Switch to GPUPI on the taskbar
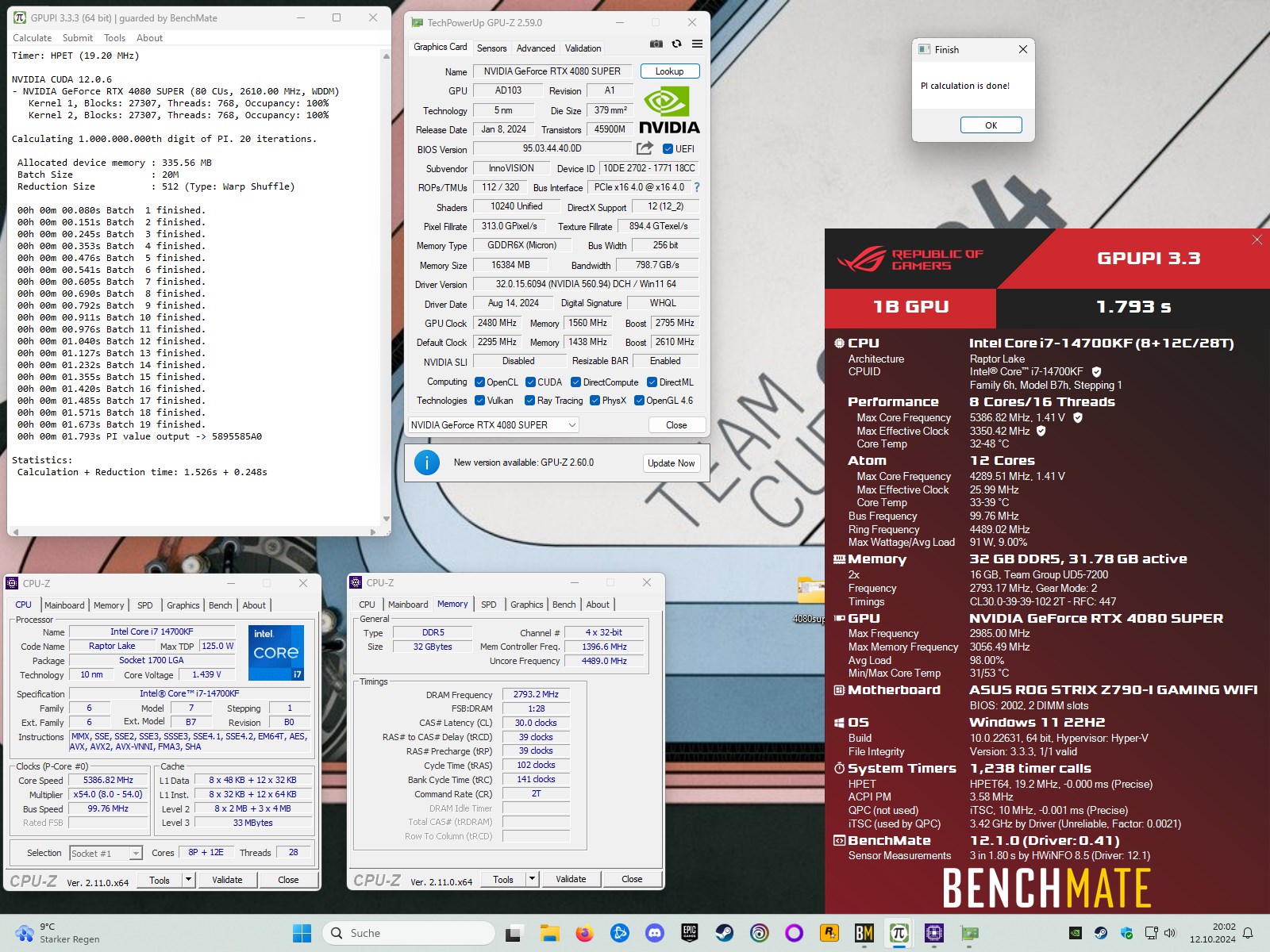Image resolution: width=1270 pixels, height=952 pixels. coord(899,933)
